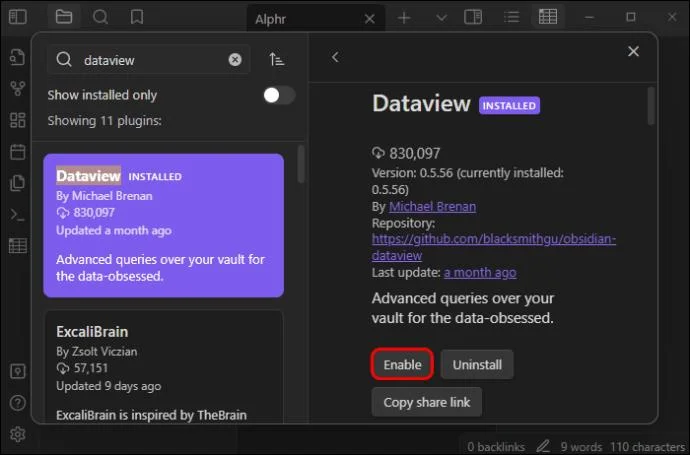This screenshot has width=690, height=455.
Task: Click 'Showing 11 plugins:' text
Action: (x=104, y=121)
